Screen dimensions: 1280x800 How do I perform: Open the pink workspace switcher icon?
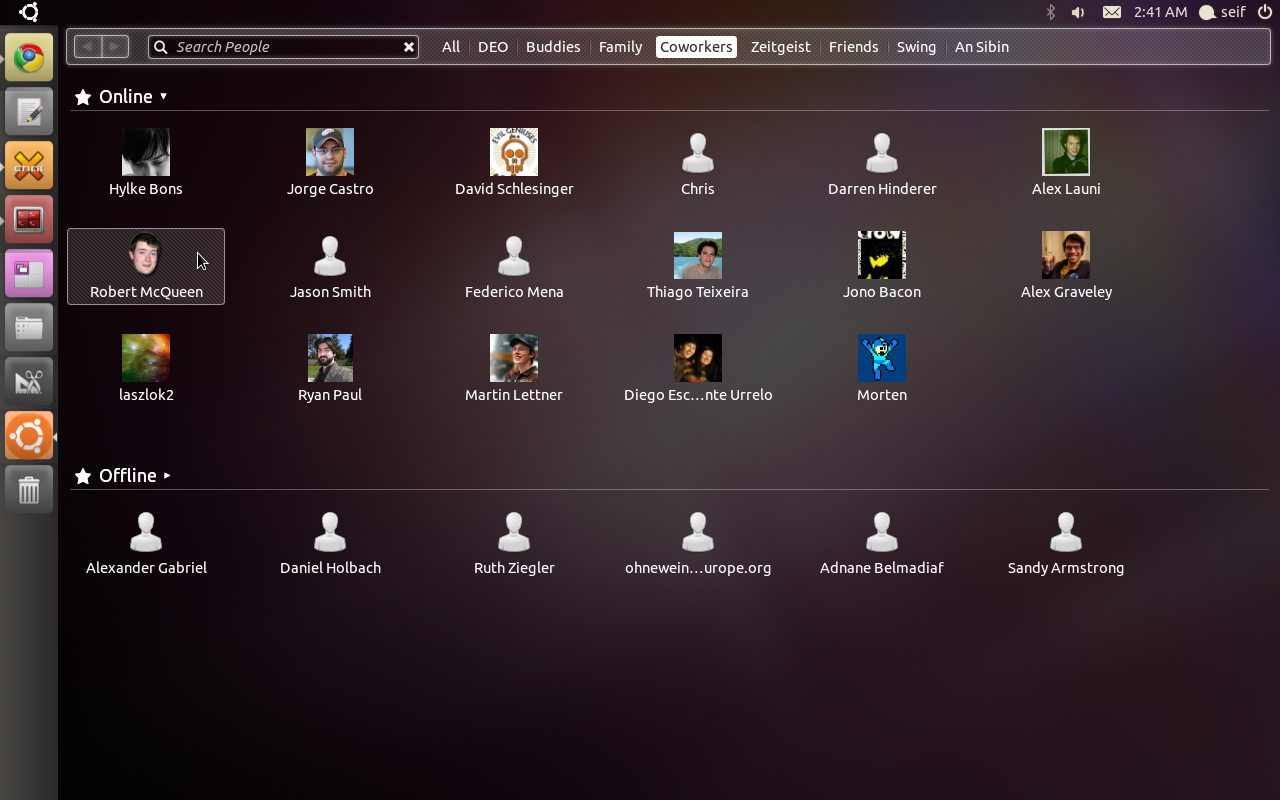pyautogui.click(x=29, y=274)
